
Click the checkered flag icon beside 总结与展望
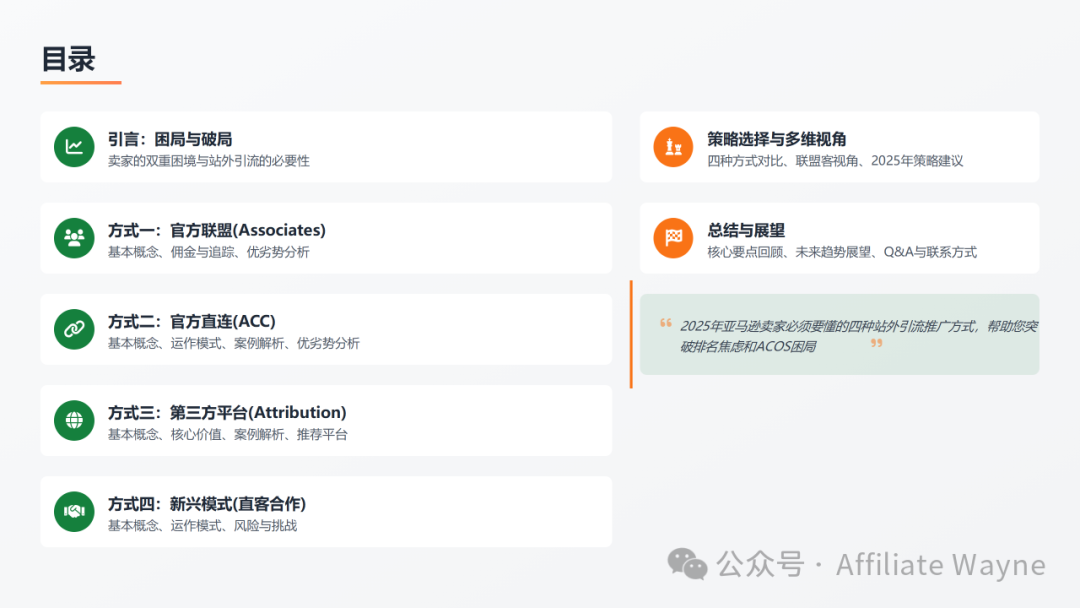[x=673, y=238]
